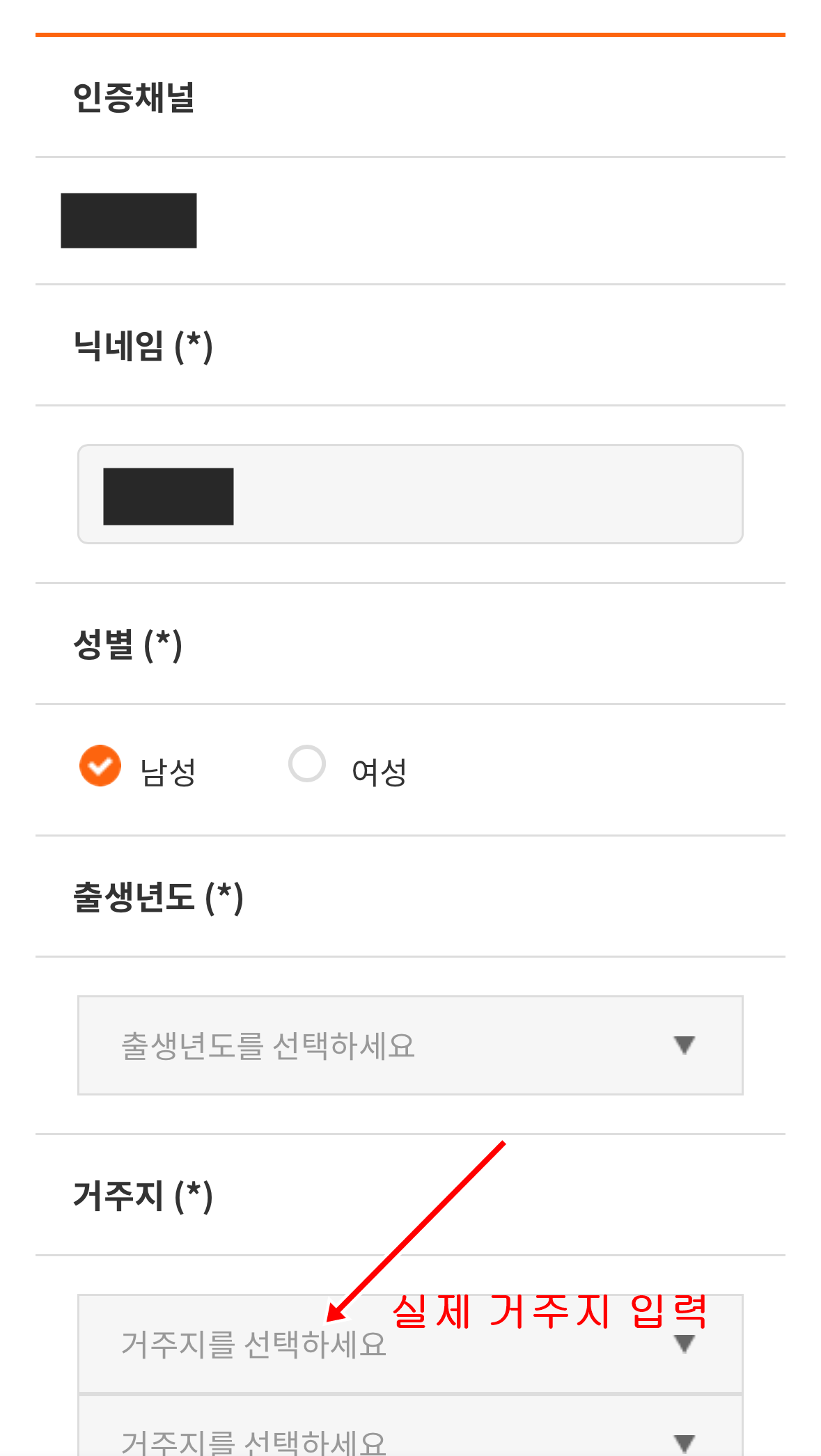The image size is (821, 1456).
Task: Click the first residence dropdown arrow
Action: (684, 1344)
